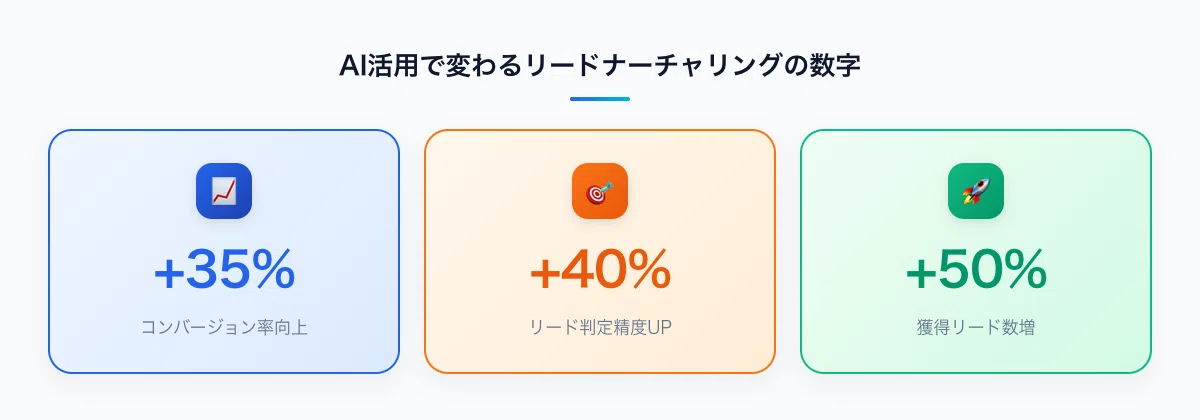
Task: Click the blue chart-increasing icon
Action: 224,191
